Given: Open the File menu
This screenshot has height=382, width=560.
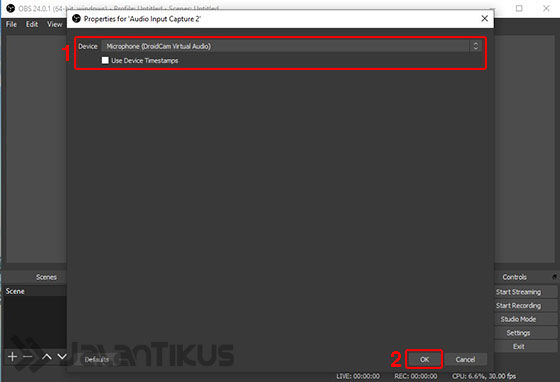Looking at the screenshot, I should point(11,24).
